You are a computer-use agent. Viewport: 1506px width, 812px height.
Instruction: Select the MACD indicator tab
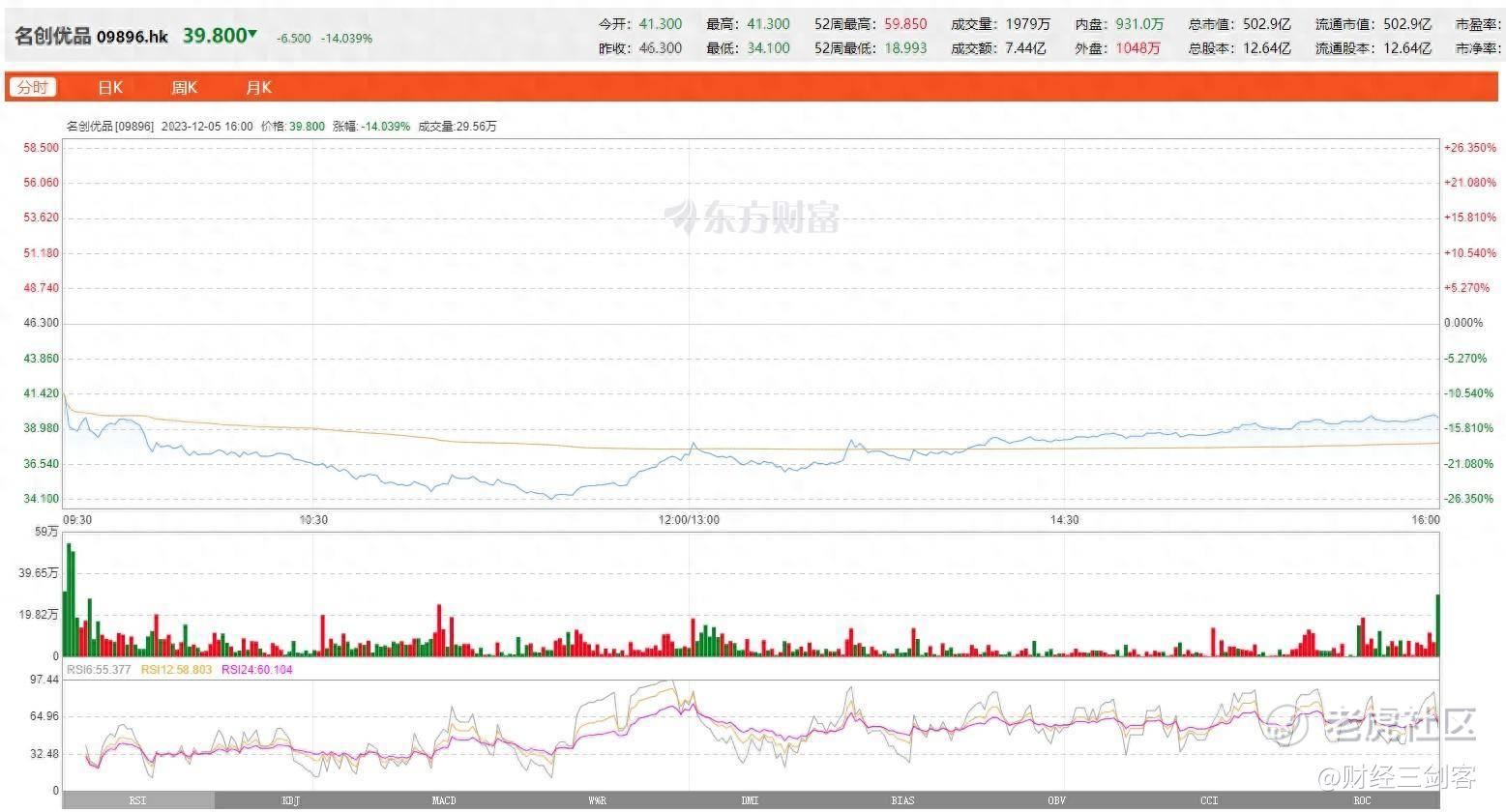[x=444, y=800]
